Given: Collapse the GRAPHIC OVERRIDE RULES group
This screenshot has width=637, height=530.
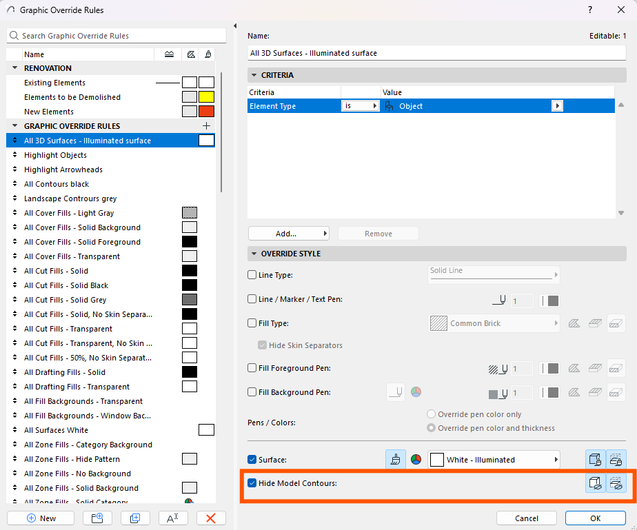Looking at the screenshot, I should coord(15,126).
